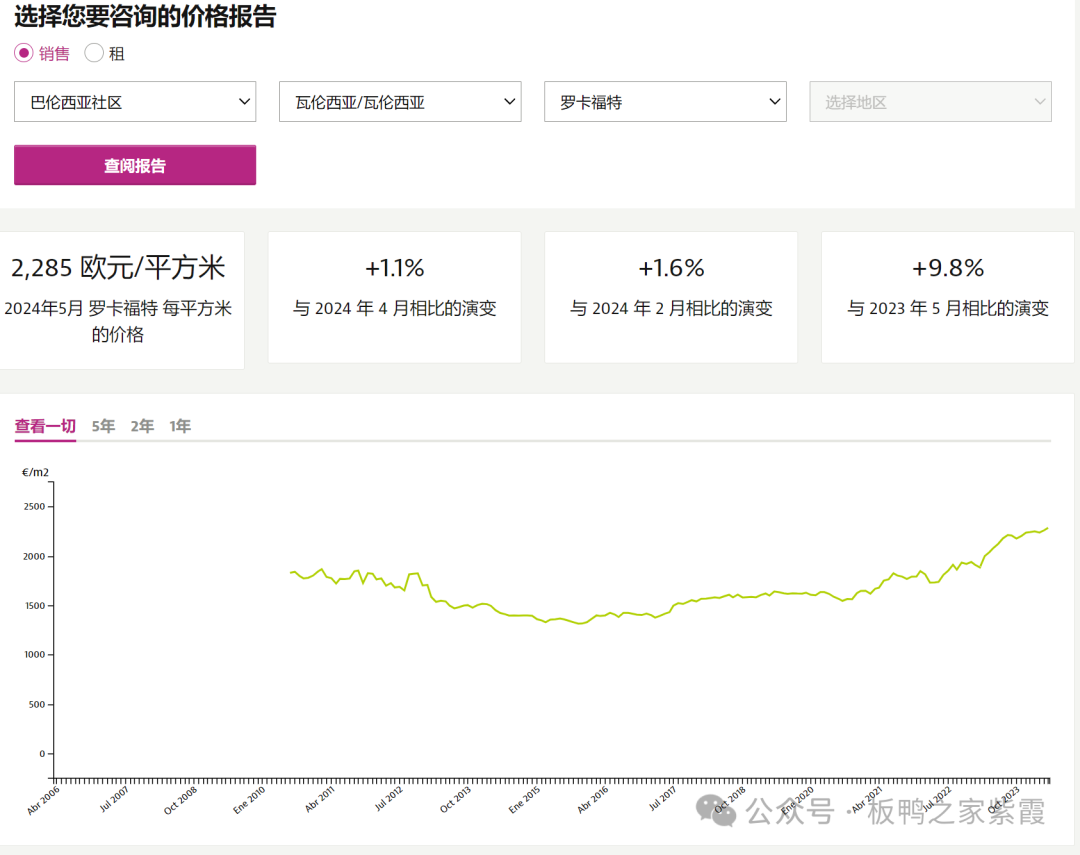Screen dimensions: 1080x855
Task: Click the greyed-out 选择地区 dropdown
Action: 930,102
